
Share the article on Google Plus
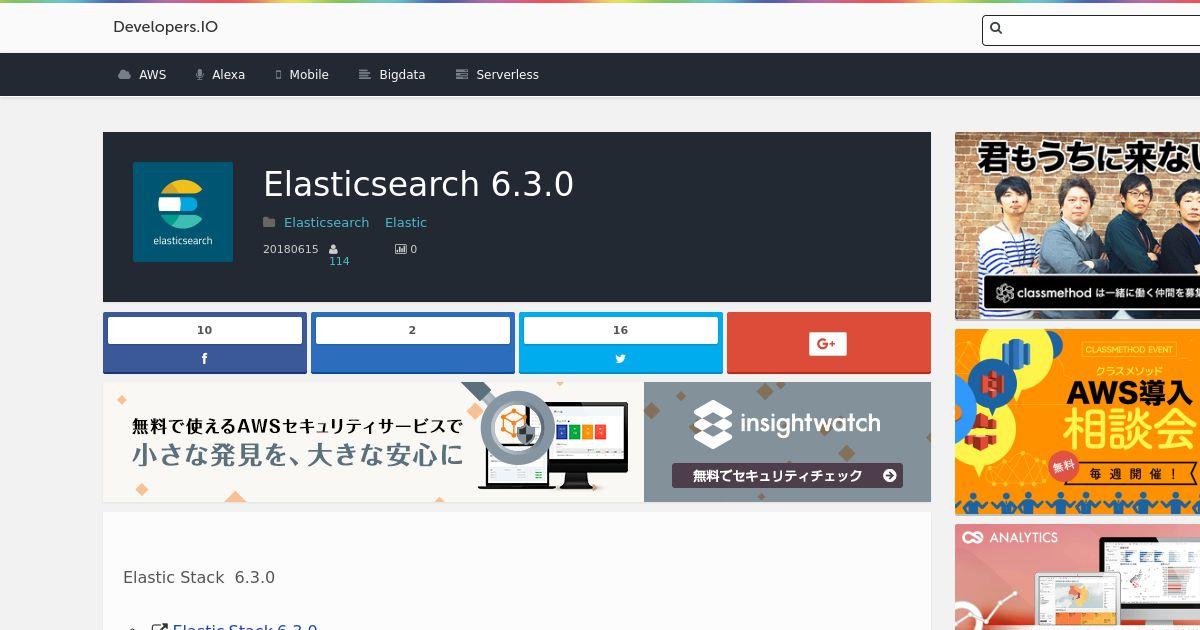829,343
